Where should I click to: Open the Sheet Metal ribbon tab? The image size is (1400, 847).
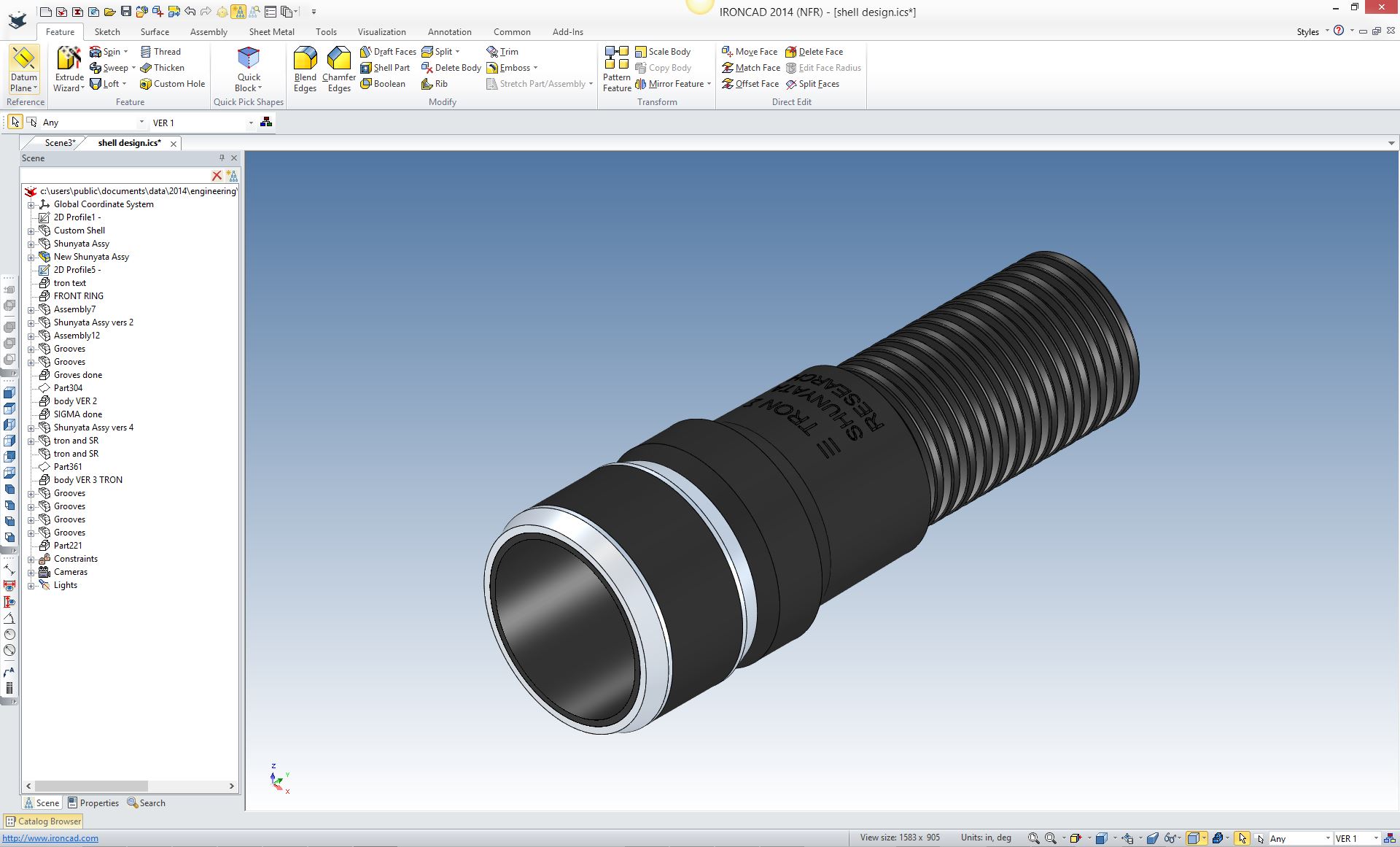click(x=271, y=31)
